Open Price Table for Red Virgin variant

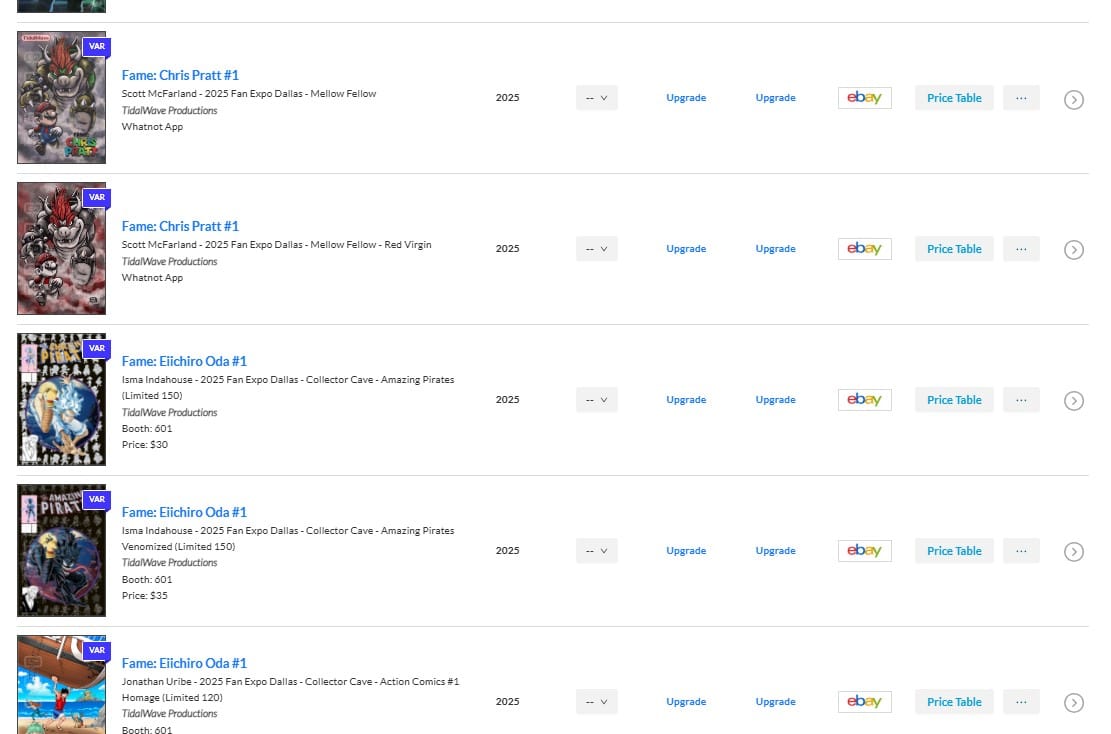(x=953, y=249)
